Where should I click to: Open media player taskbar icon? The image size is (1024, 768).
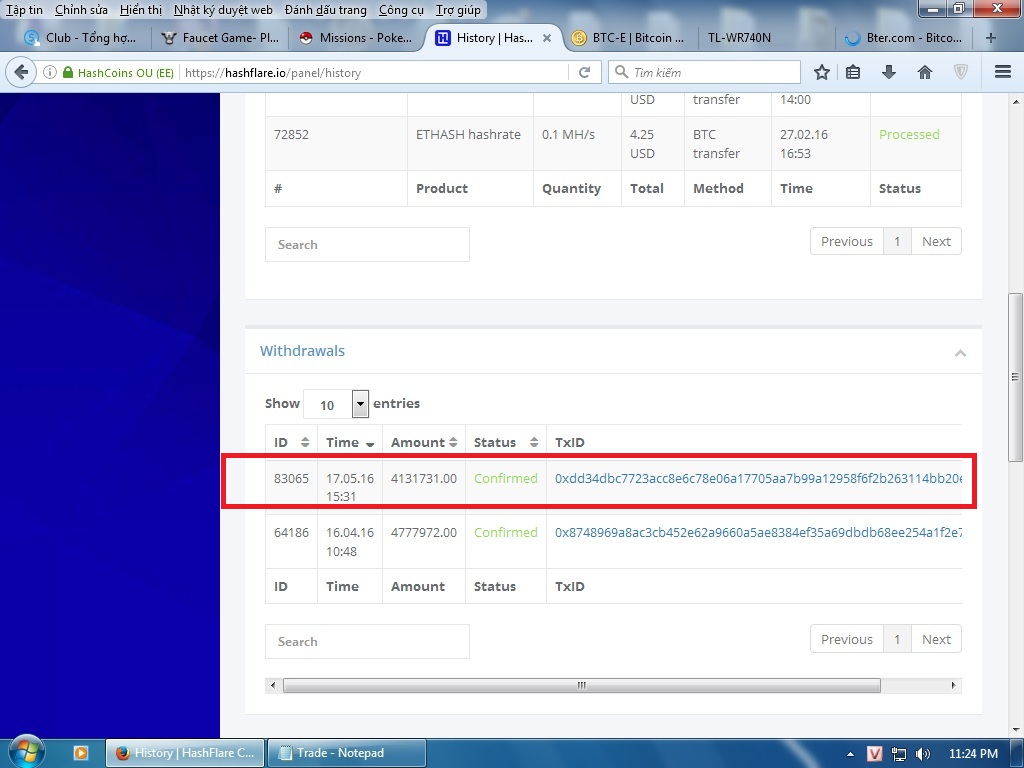(81, 753)
